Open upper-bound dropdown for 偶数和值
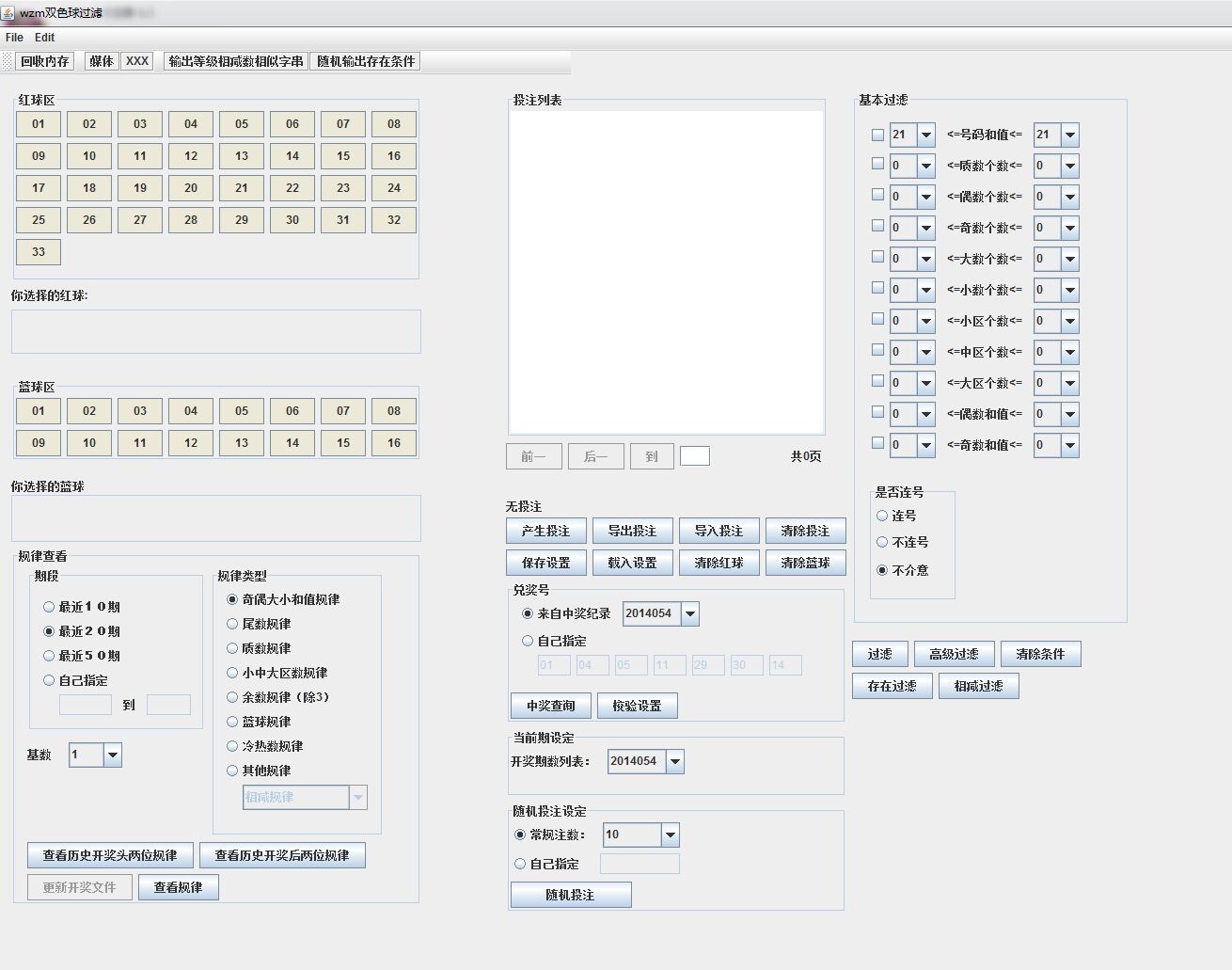The height and width of the screenshot is (970, 1232). (1069, 414)
